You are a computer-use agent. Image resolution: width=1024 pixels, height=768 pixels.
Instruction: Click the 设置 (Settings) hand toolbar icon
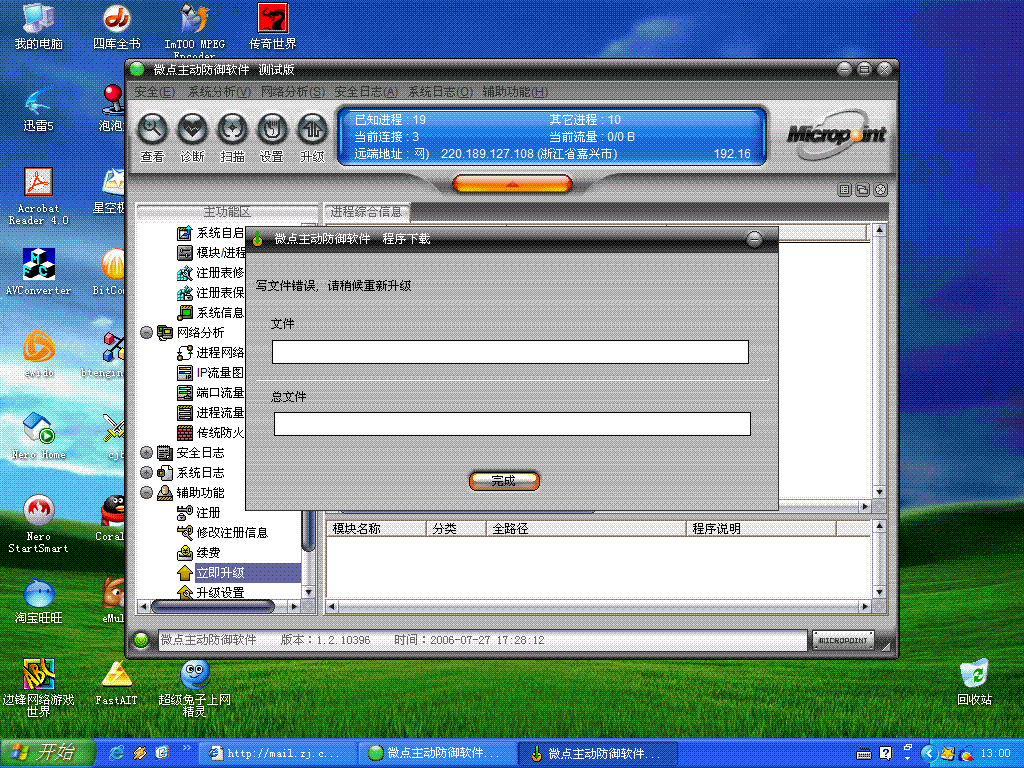(x=272, y=129)
